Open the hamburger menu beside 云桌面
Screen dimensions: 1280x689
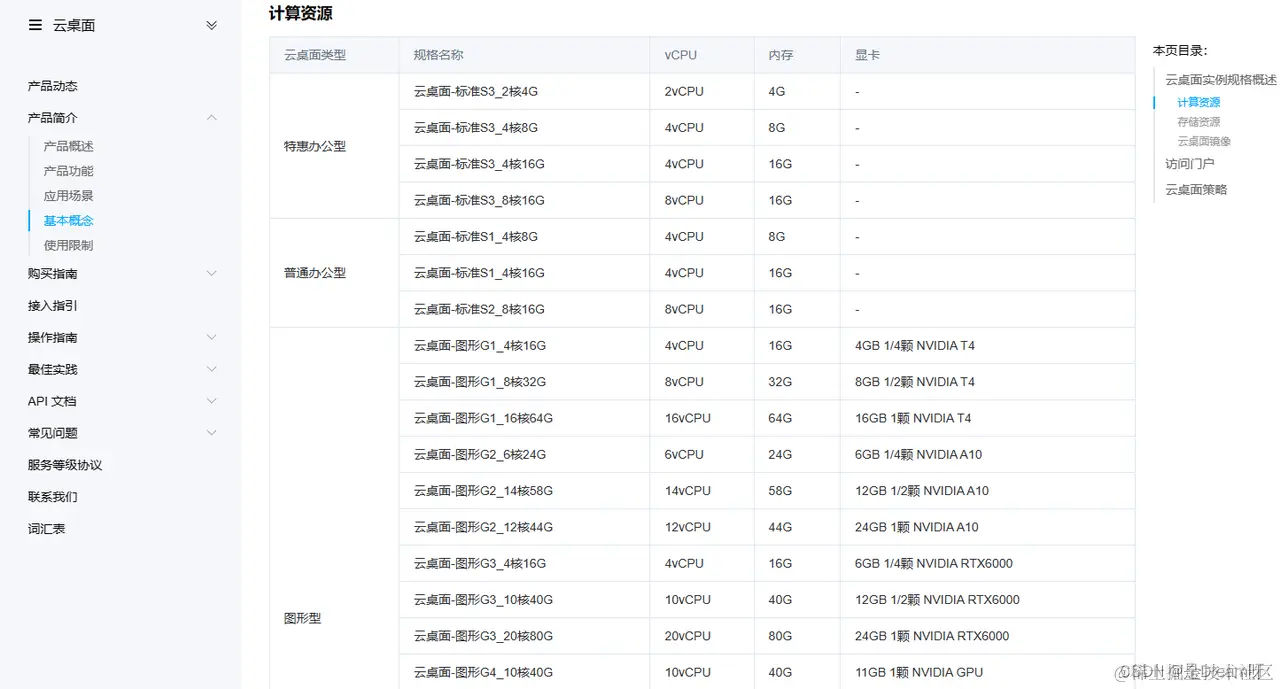click(x=35, y=25)
